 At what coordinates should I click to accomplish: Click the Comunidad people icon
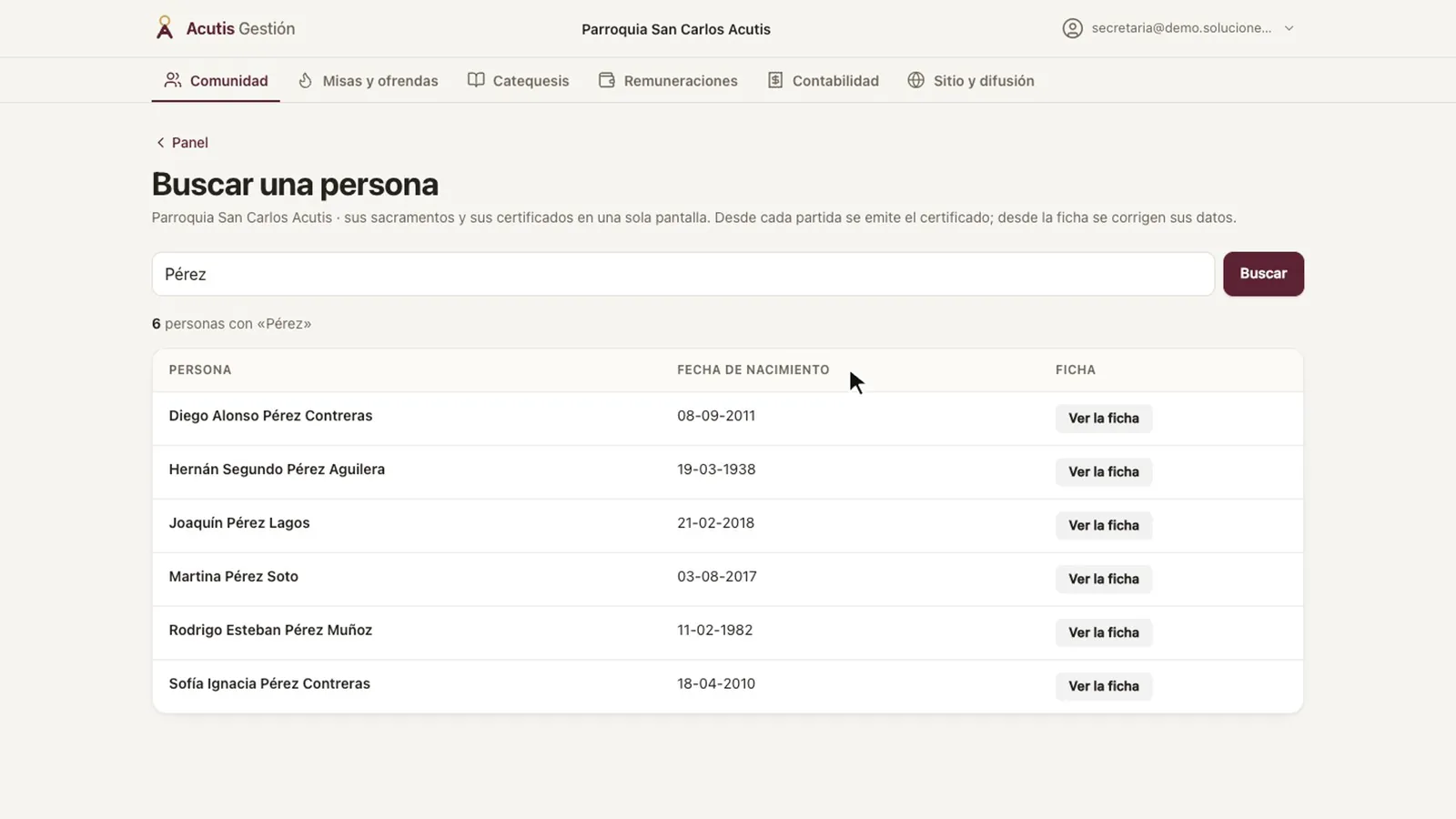point(173,80)
